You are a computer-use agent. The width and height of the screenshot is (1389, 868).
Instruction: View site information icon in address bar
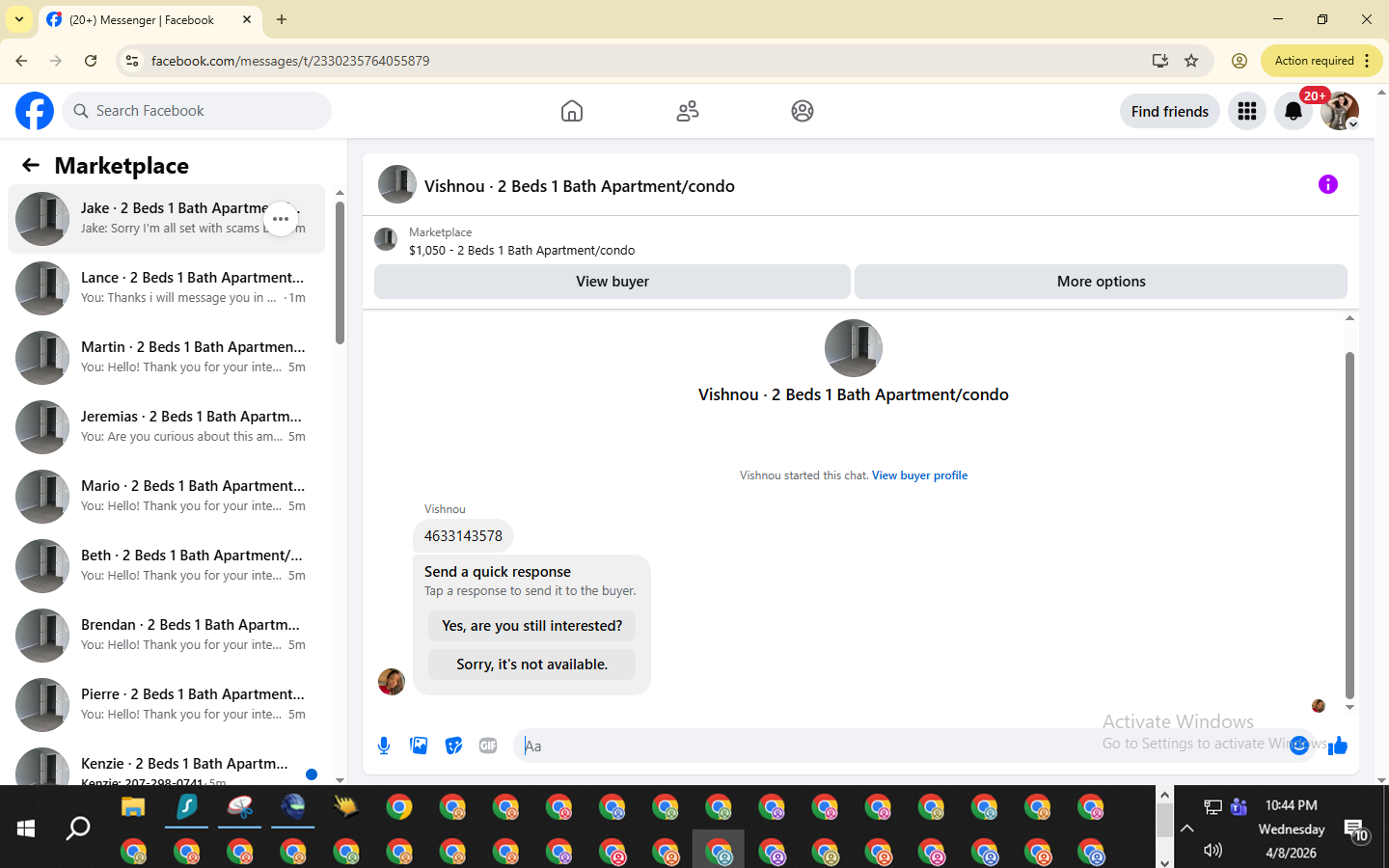132,61
